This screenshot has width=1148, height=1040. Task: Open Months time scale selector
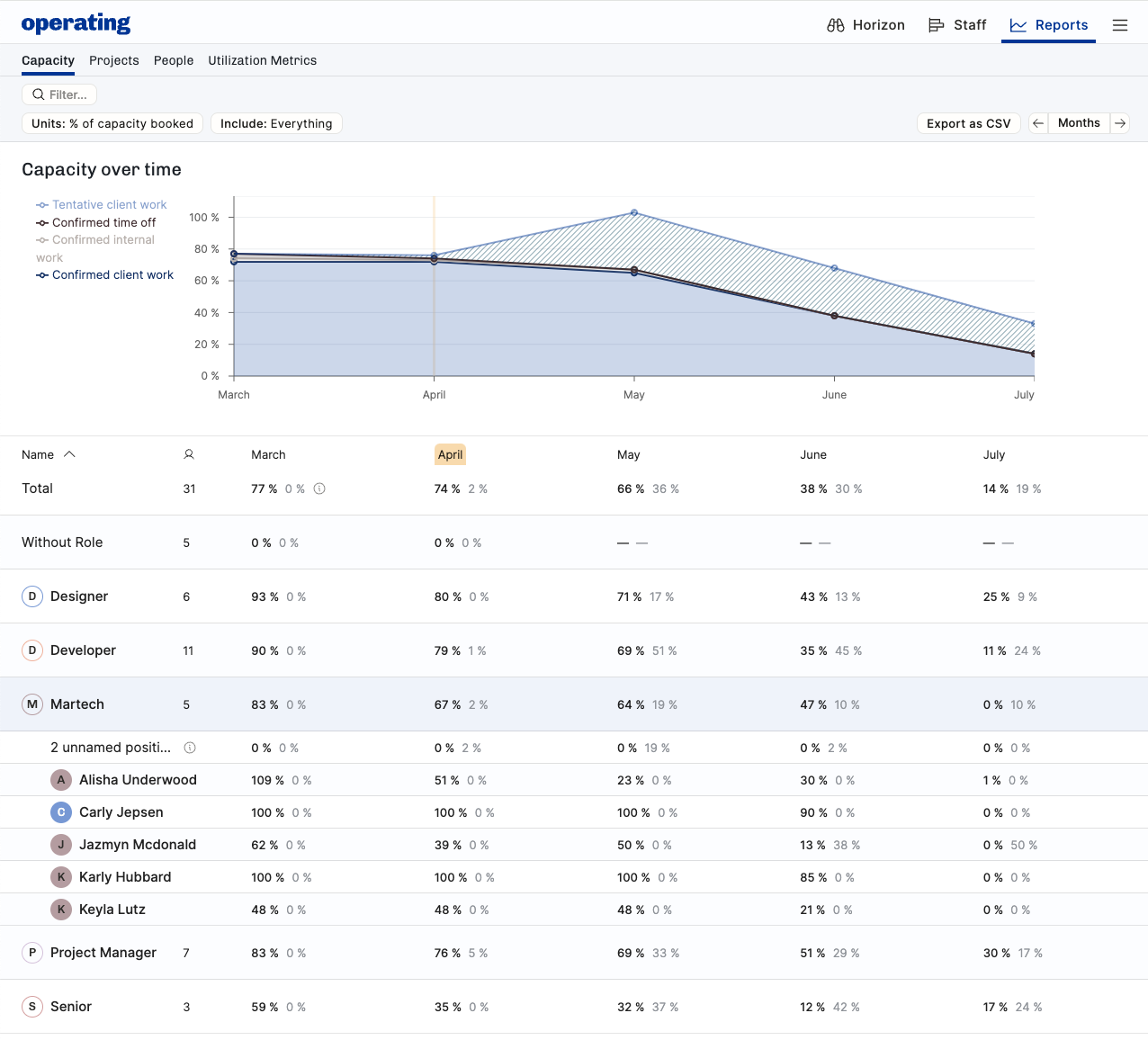point(1079,123)
